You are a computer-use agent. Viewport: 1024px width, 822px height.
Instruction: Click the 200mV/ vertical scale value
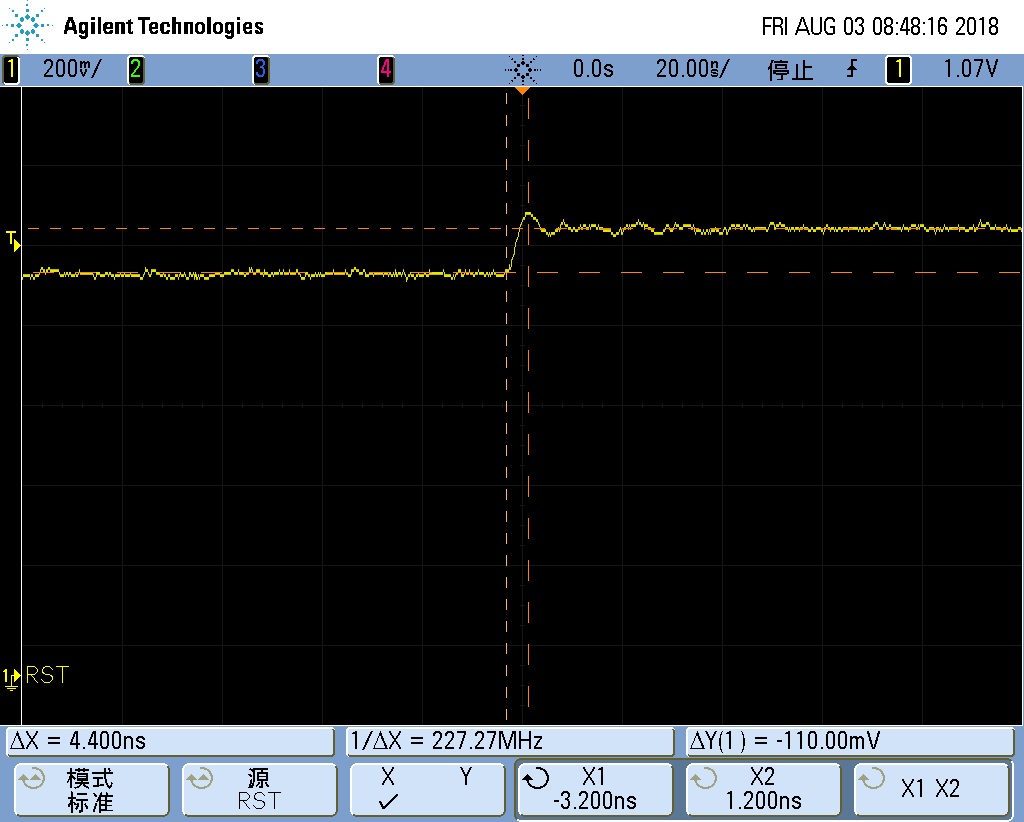coord(72,69)
